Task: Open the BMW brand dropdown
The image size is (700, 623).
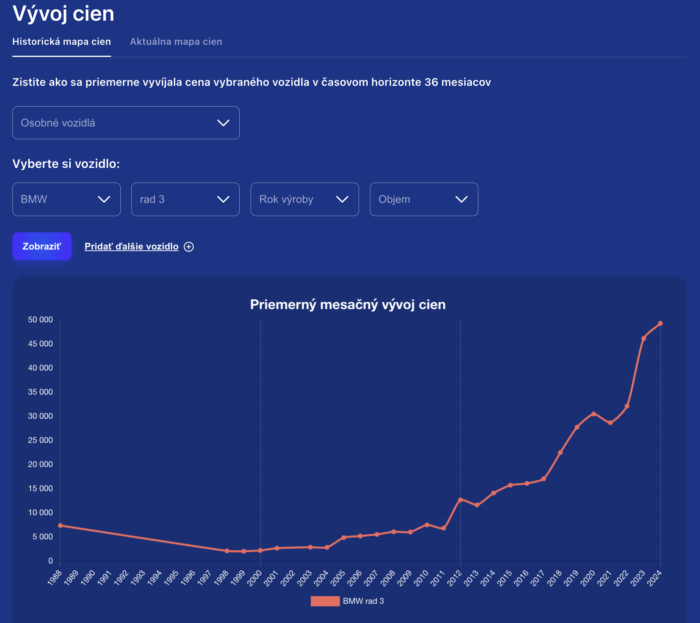Action: (67, 199)
